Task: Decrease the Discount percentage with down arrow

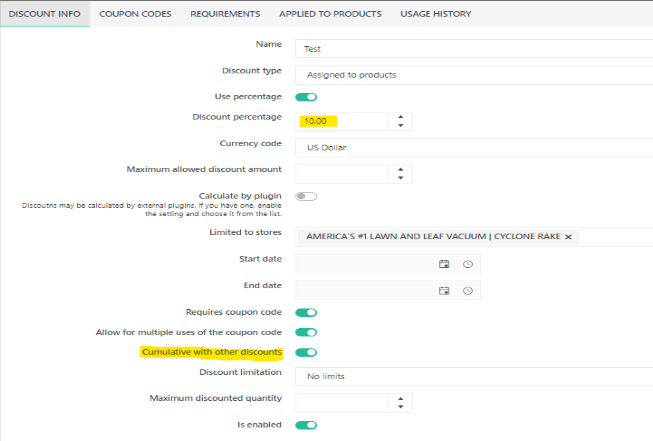Action: click(x=400, y=126)
